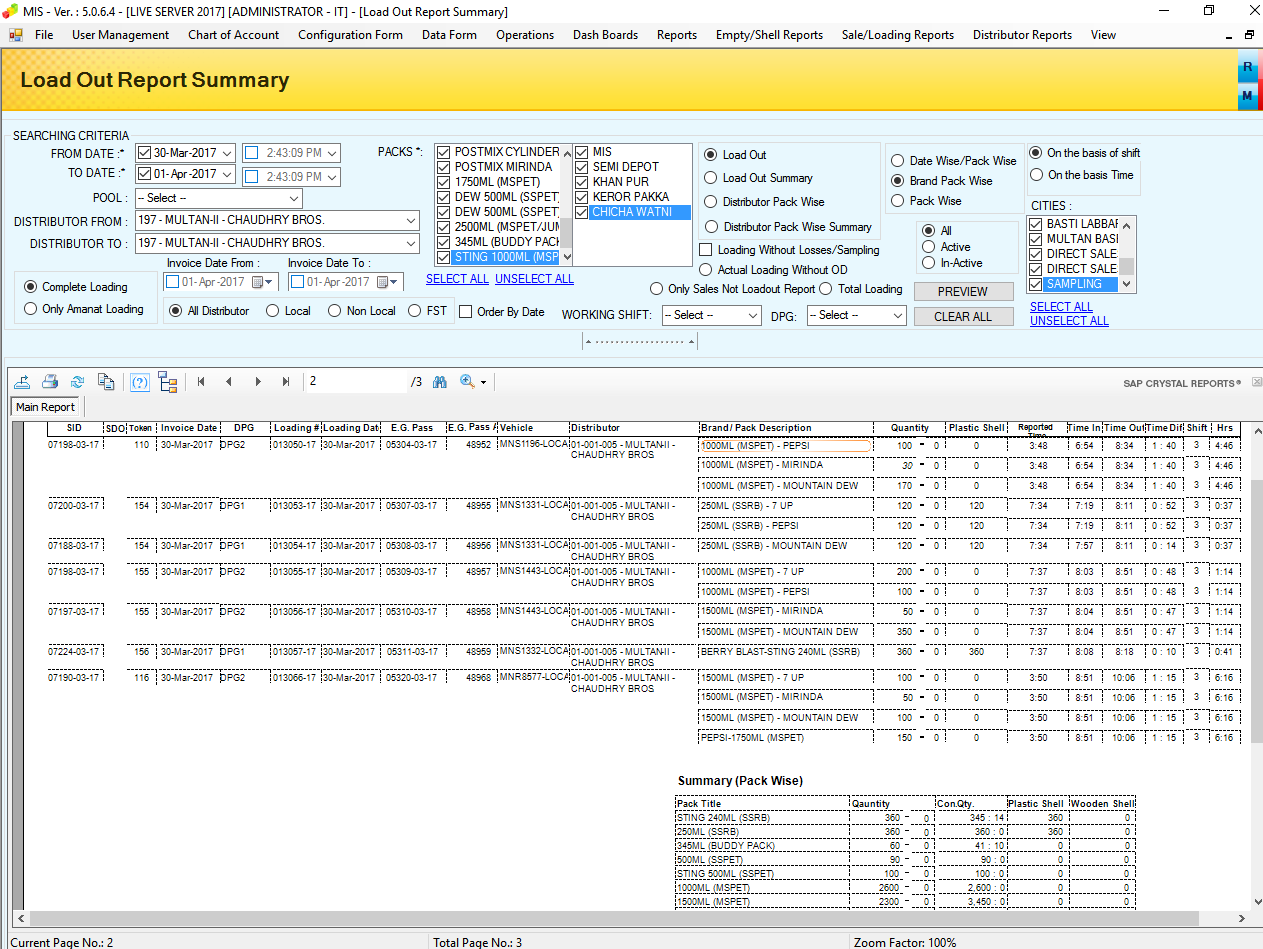
Task: Switch to the Main Report tab
Action: [x=44, y=407]
